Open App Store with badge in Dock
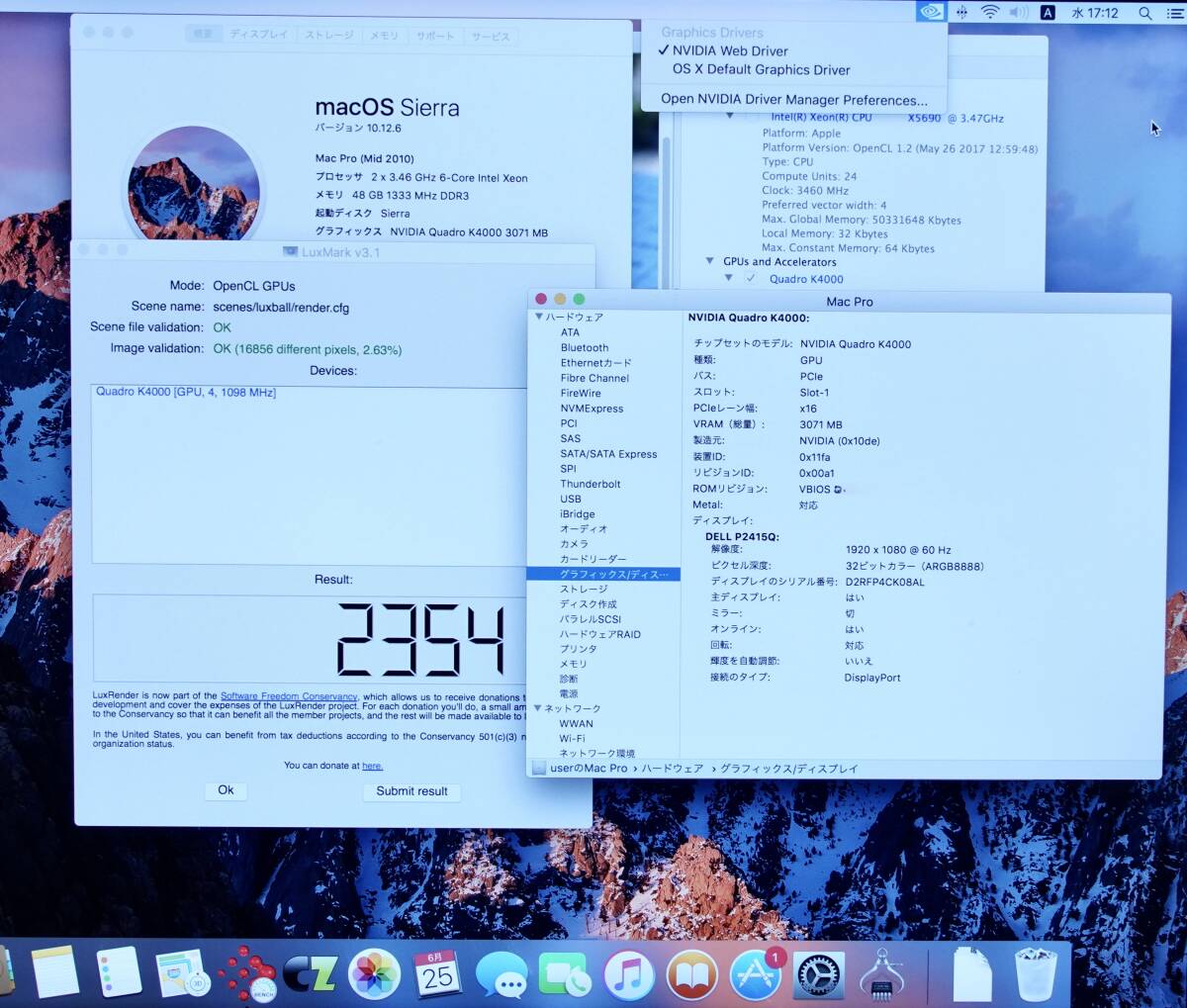The image size is (1187, 1008). (x=757, y=974)
